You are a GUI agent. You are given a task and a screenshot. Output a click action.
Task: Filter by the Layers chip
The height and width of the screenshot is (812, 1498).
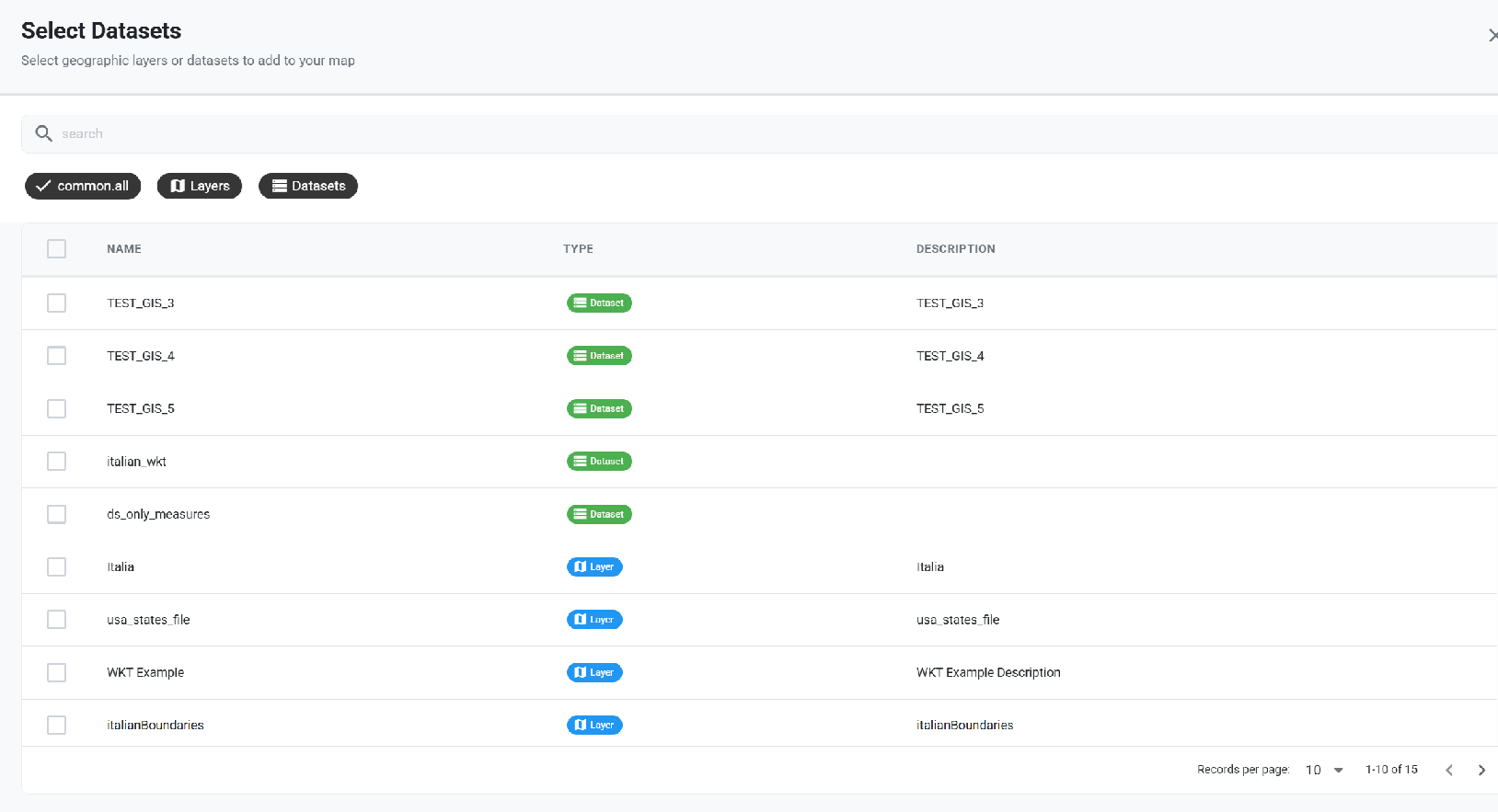point(200,186)
